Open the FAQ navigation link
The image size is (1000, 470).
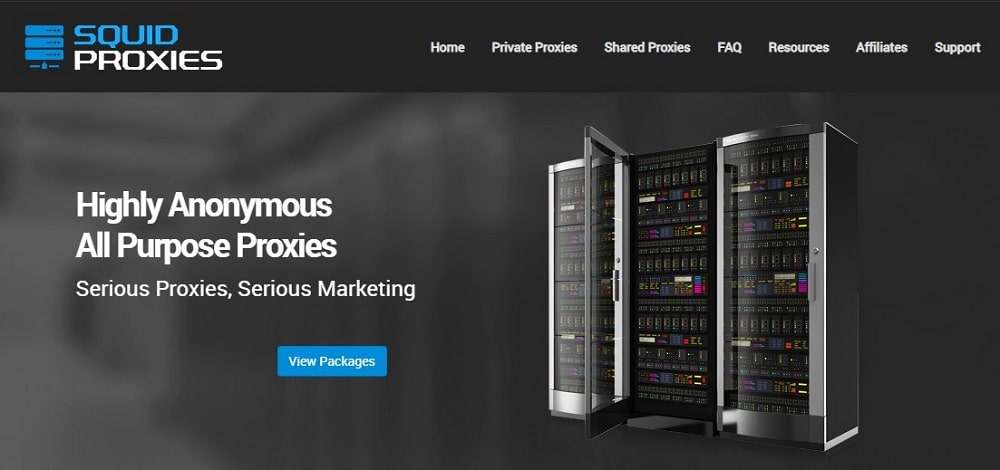[729, 47]
